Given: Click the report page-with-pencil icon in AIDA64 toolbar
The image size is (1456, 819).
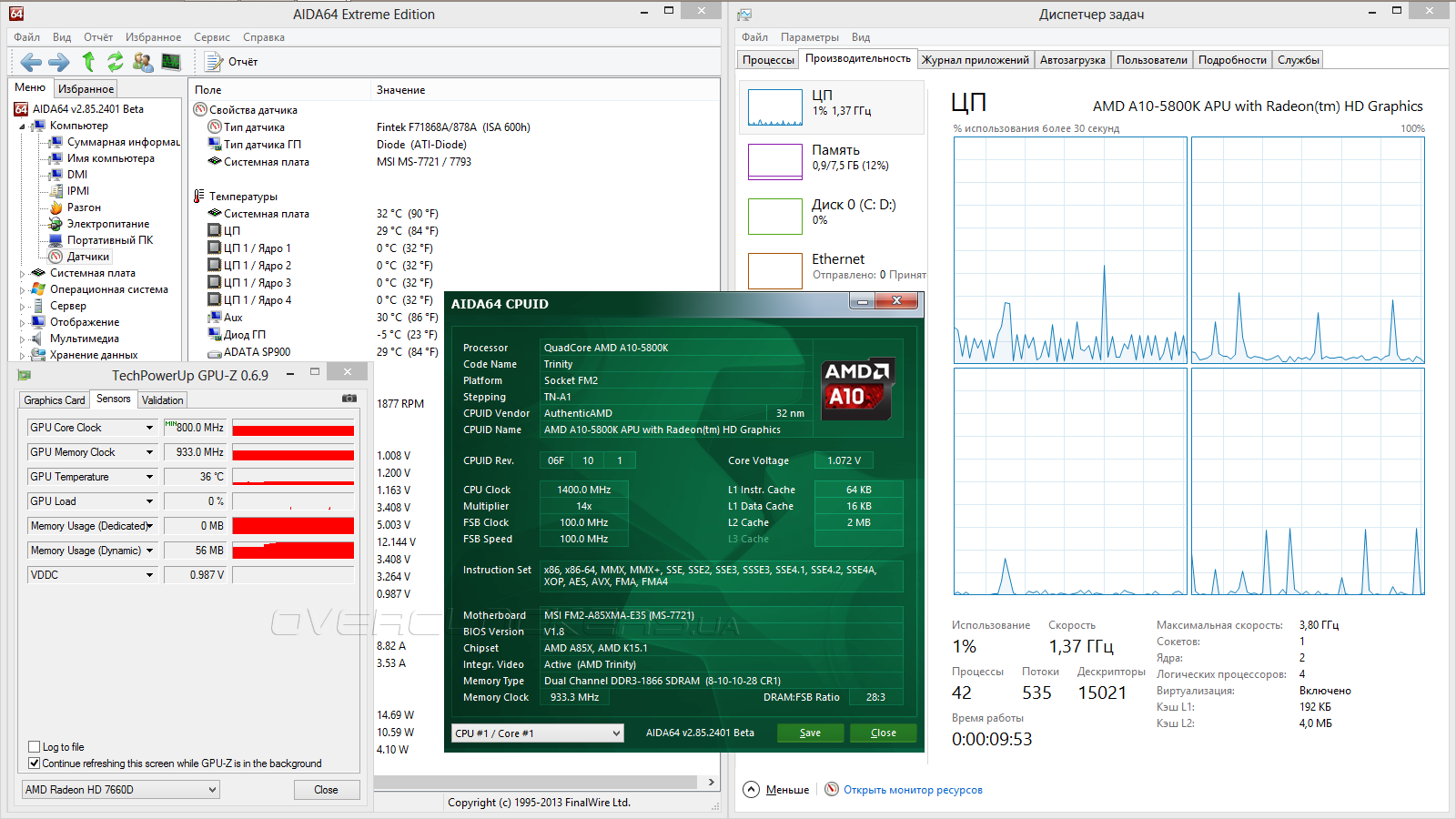Looking at the screenshot, I should (214, 62).
